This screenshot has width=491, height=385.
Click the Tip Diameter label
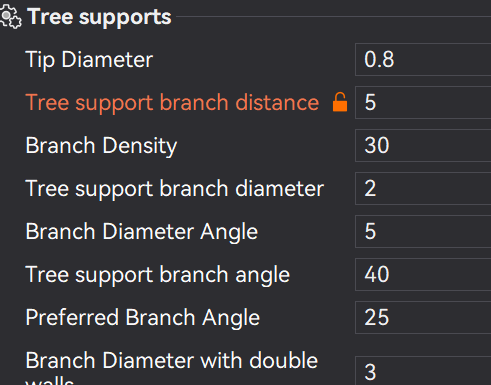89,60
